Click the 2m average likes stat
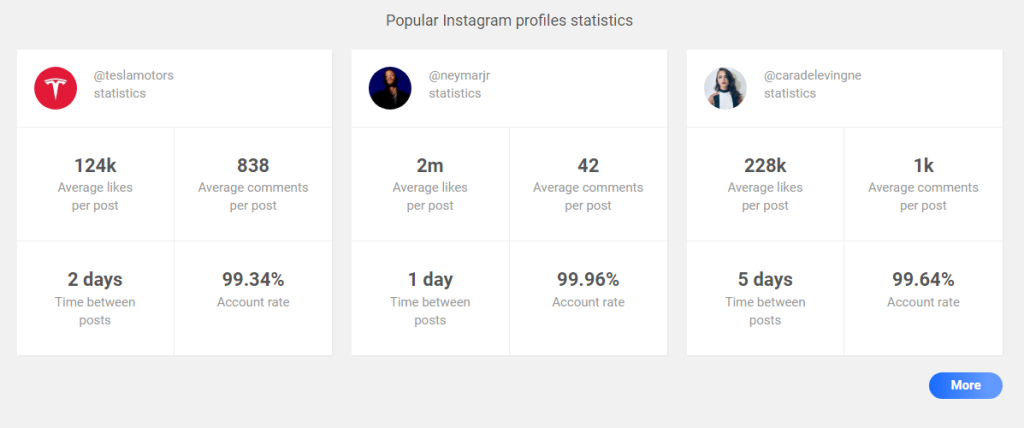The height and width of the screenshot is (428, 1024). 430,184
